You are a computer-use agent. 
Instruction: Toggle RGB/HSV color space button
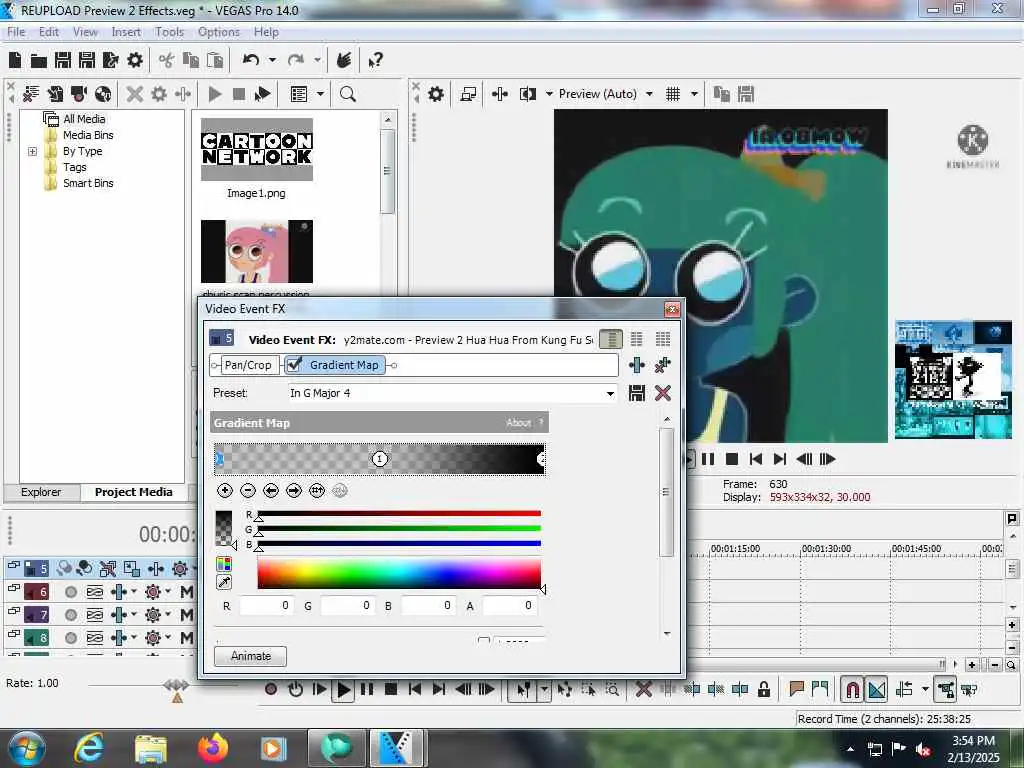pos(223,564)
